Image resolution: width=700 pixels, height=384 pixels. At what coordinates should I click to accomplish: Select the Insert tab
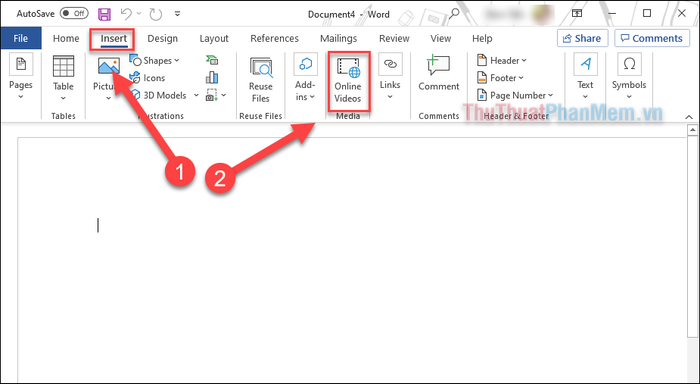113,38
